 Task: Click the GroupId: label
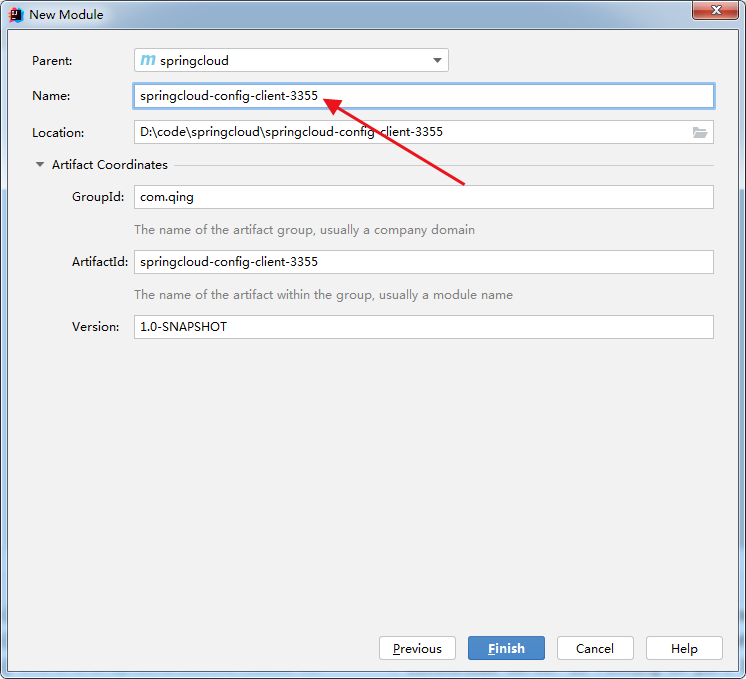coord(98,197)
